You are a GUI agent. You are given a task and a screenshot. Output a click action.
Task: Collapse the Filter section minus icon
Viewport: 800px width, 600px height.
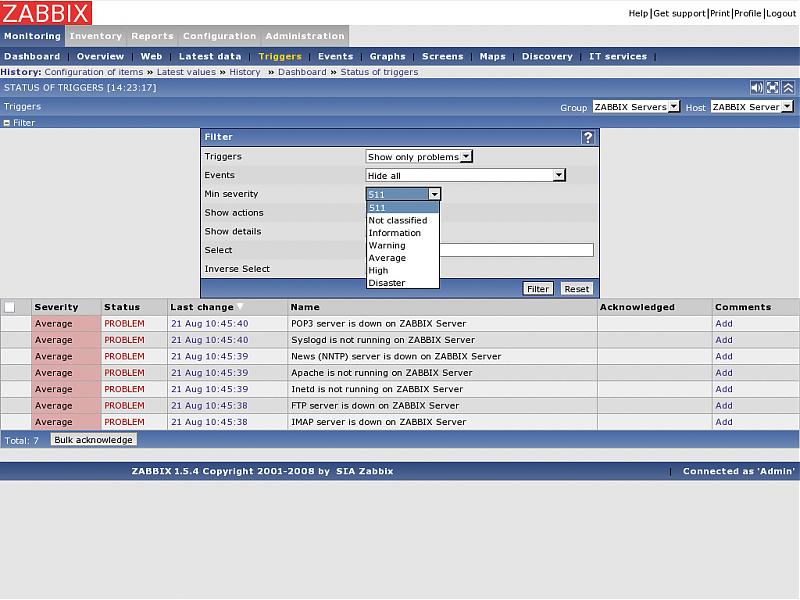7,123
